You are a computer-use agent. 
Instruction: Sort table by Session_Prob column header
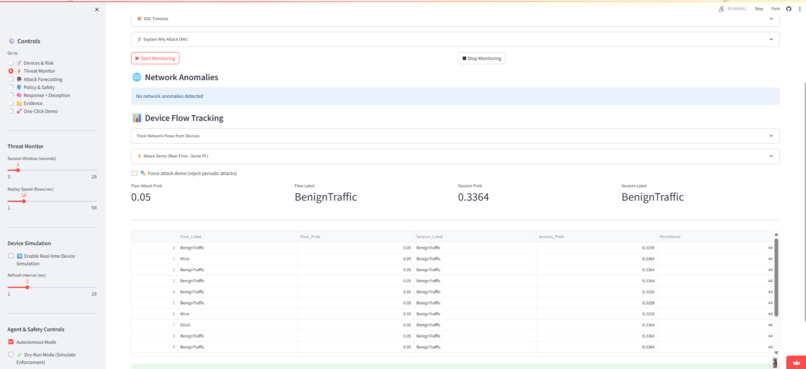(x=597, y=236)
